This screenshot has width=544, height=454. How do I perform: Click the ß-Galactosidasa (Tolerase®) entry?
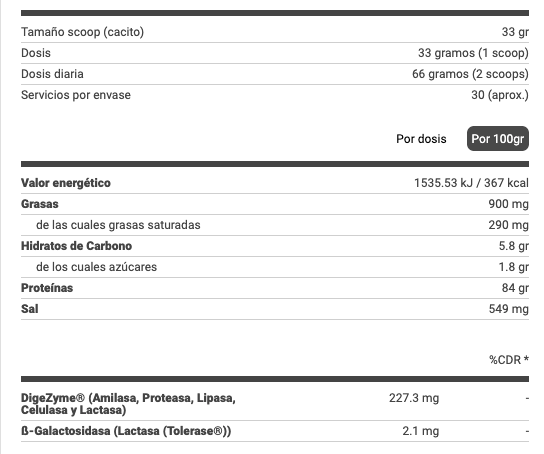pyautogui.click(x=126, y=431)
